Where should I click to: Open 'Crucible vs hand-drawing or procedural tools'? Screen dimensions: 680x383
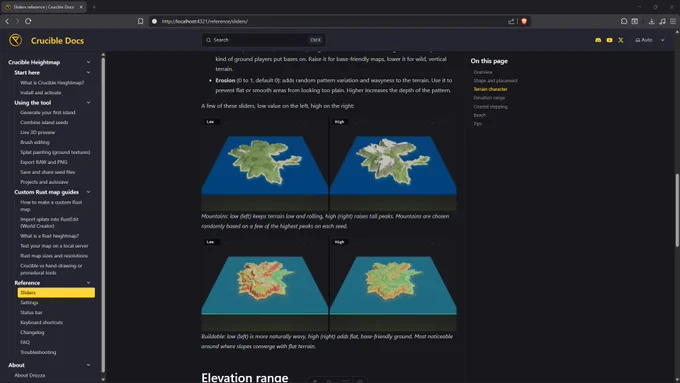tap(51, 269)
